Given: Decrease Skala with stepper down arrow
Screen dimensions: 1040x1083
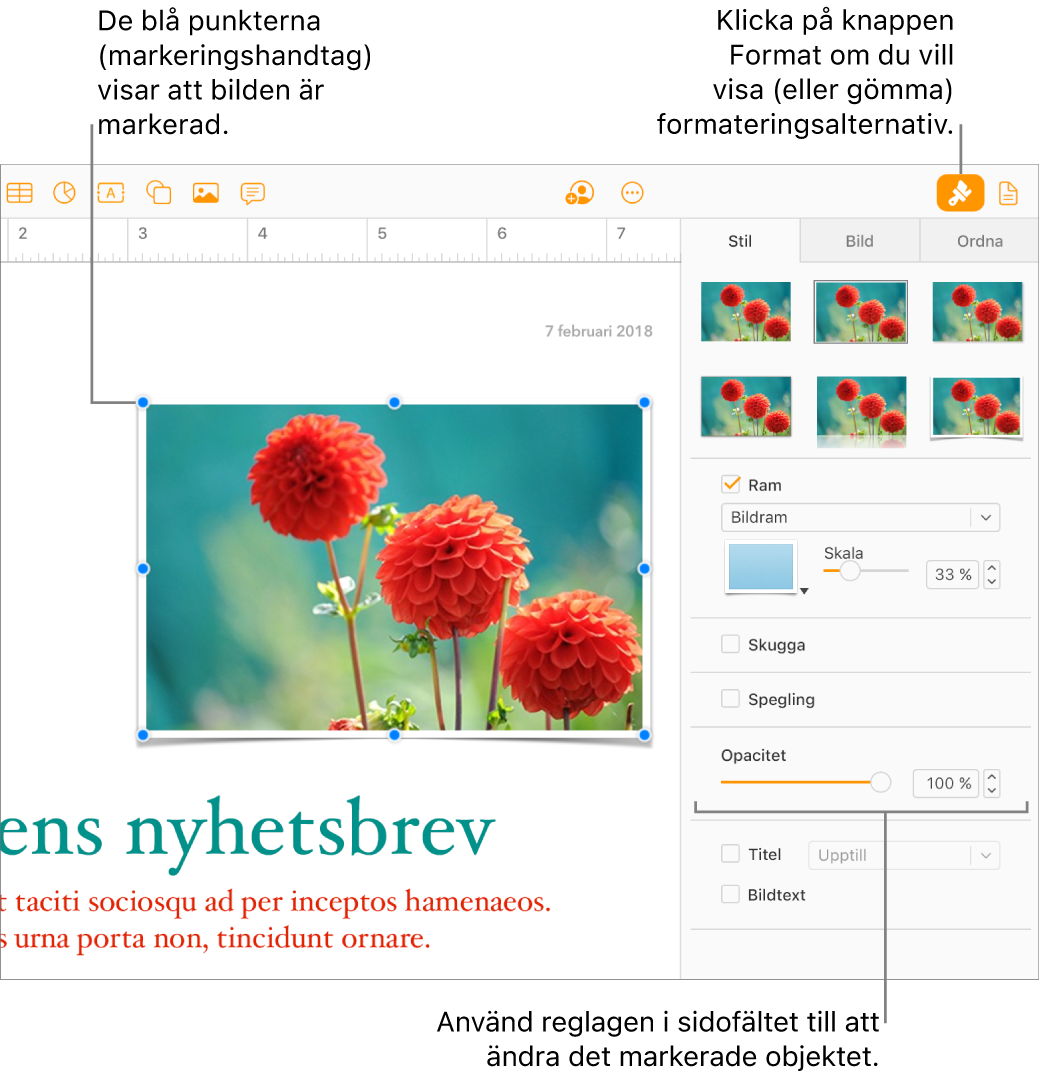Looking at the screenshot, I should pyautogui.click(x=992, y=582).
